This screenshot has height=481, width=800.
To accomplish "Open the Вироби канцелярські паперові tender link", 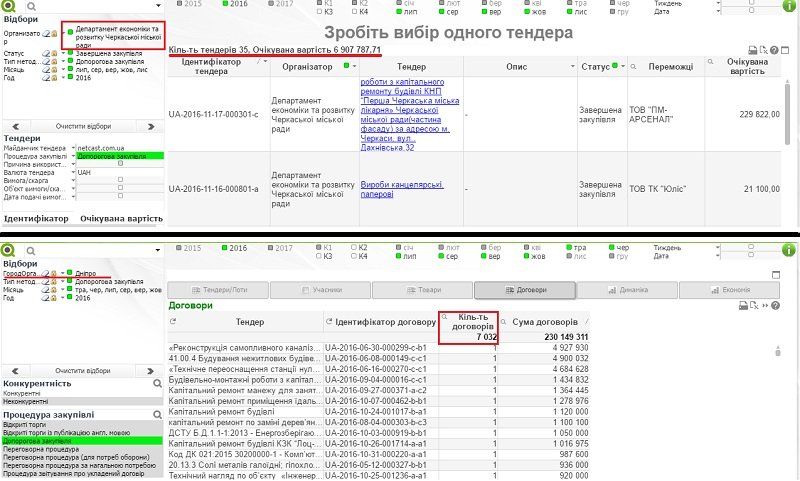I will coord(402,187).
